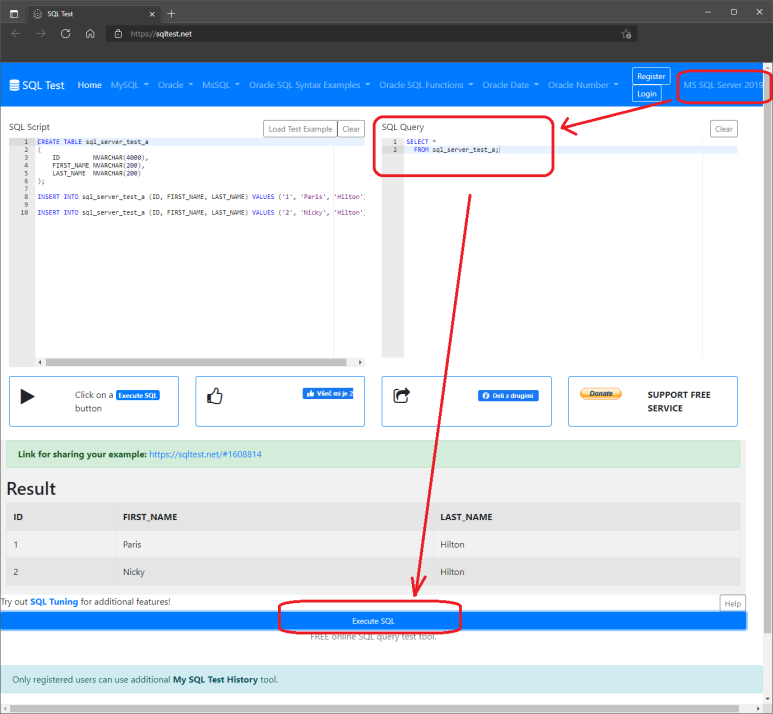Click the Help button
The height and width of the screenshot is (714, 773).
[x=733, y=603]
